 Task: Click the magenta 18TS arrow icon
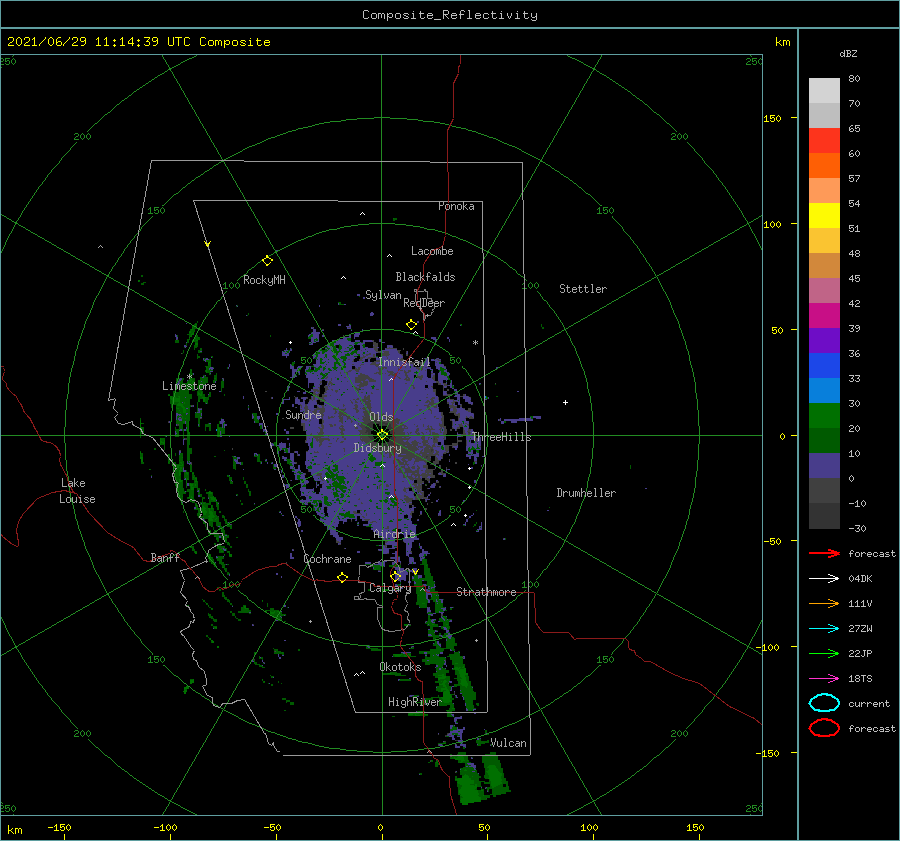[824, 679]
